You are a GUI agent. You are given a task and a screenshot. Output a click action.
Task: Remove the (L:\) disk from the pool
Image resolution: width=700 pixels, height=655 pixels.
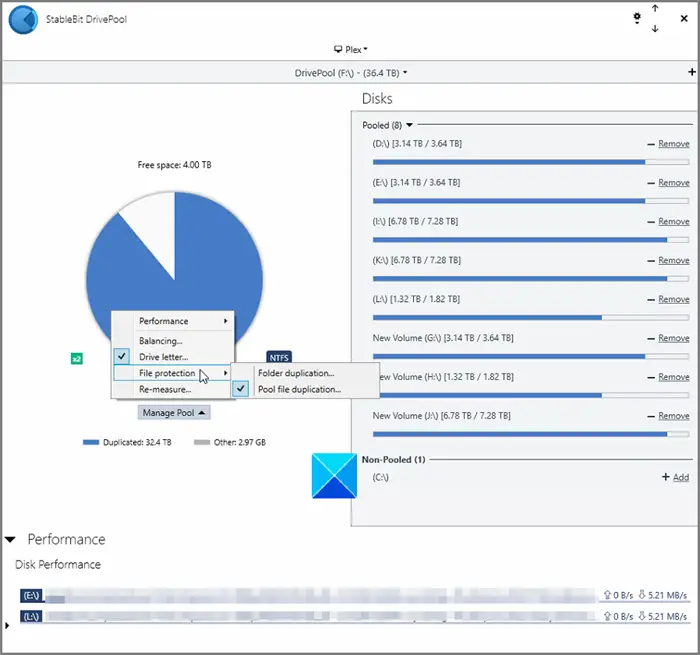(674, 299)
